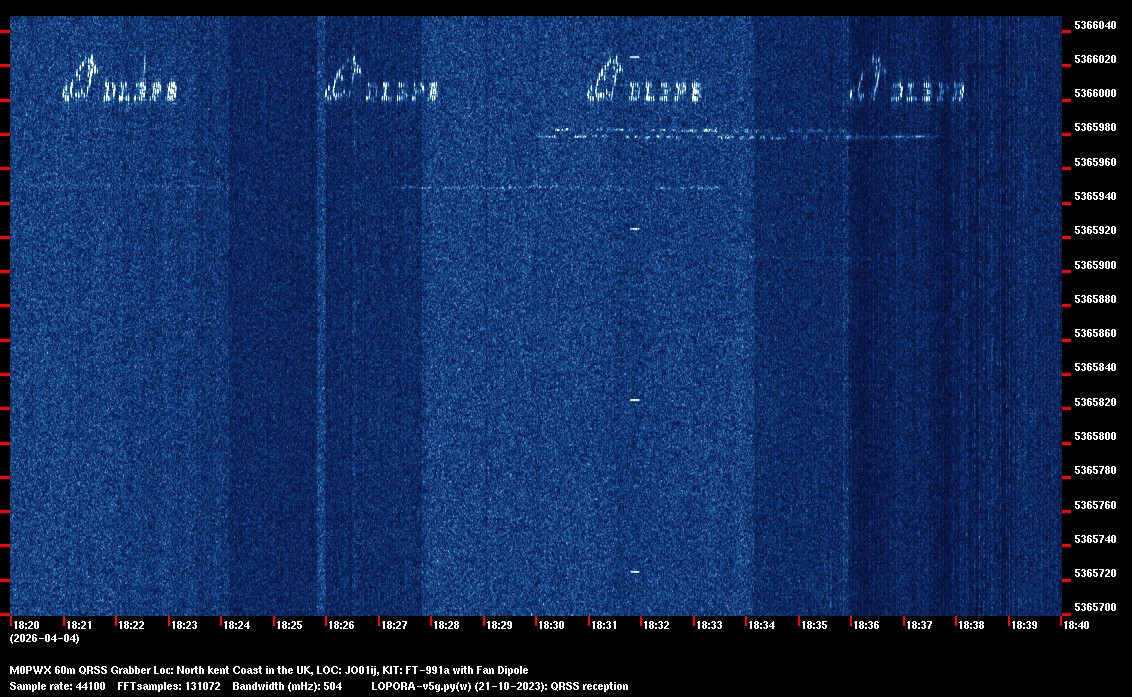Select the 18:30 time axis label

[x=551, y=625]
